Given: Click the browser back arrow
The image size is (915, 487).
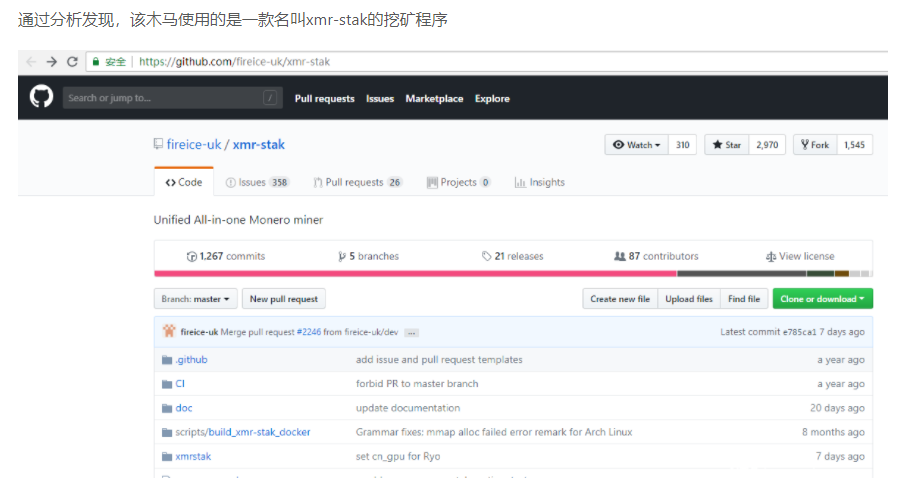Looking at the screenshot, I should point(31,62).
